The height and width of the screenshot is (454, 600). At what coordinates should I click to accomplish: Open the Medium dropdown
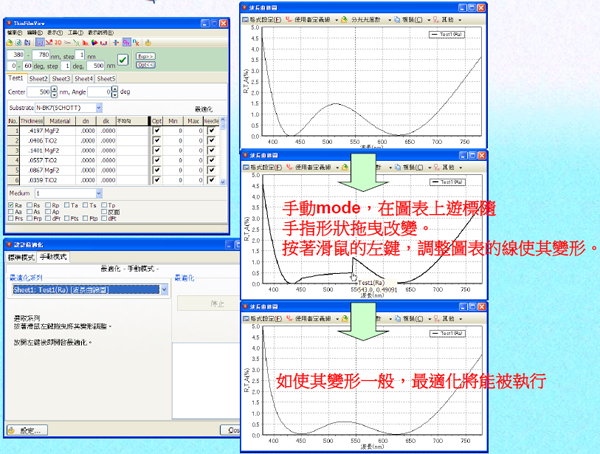[99, 193]
